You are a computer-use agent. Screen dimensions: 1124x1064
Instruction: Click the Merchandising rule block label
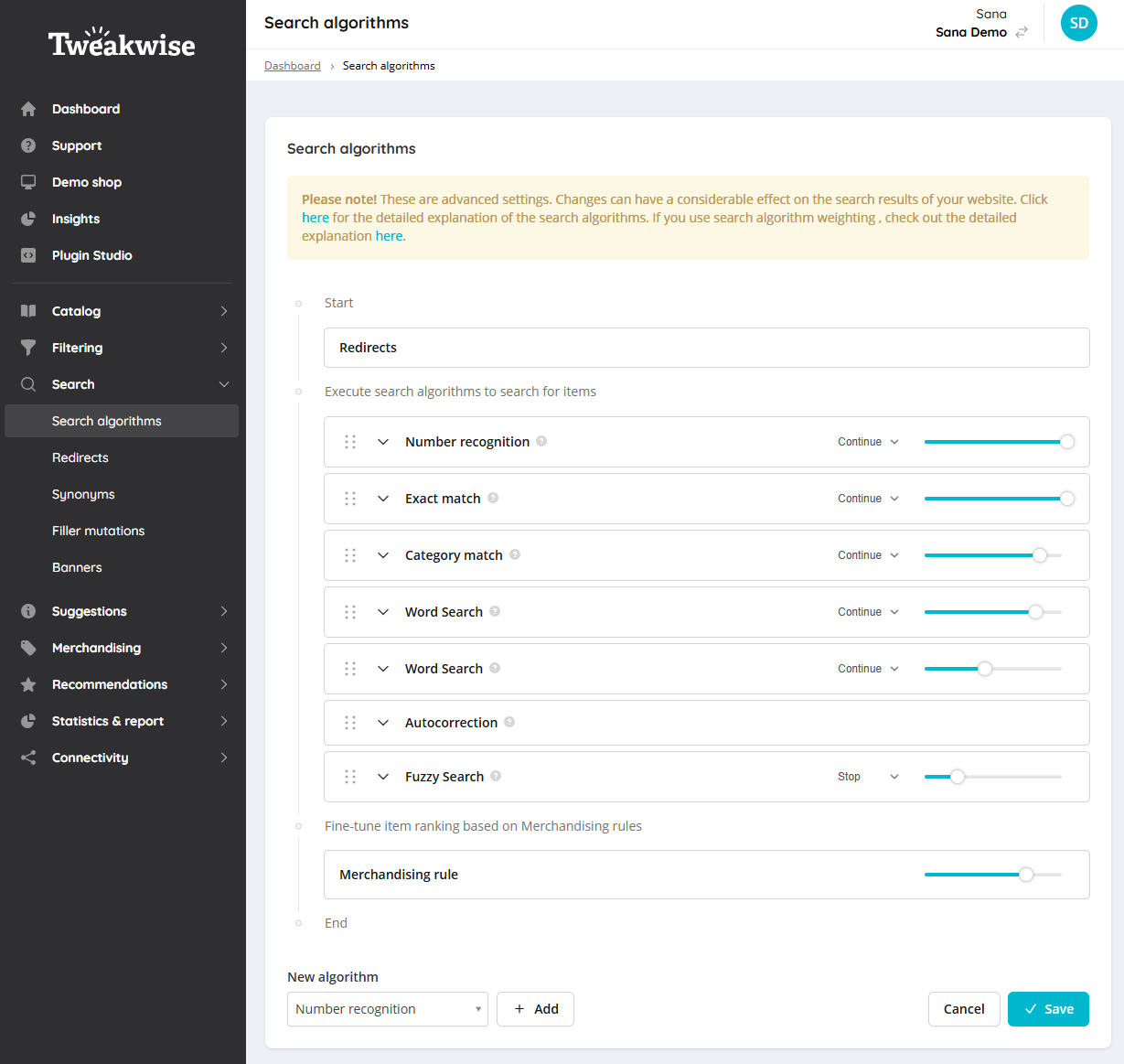point(399,875)
